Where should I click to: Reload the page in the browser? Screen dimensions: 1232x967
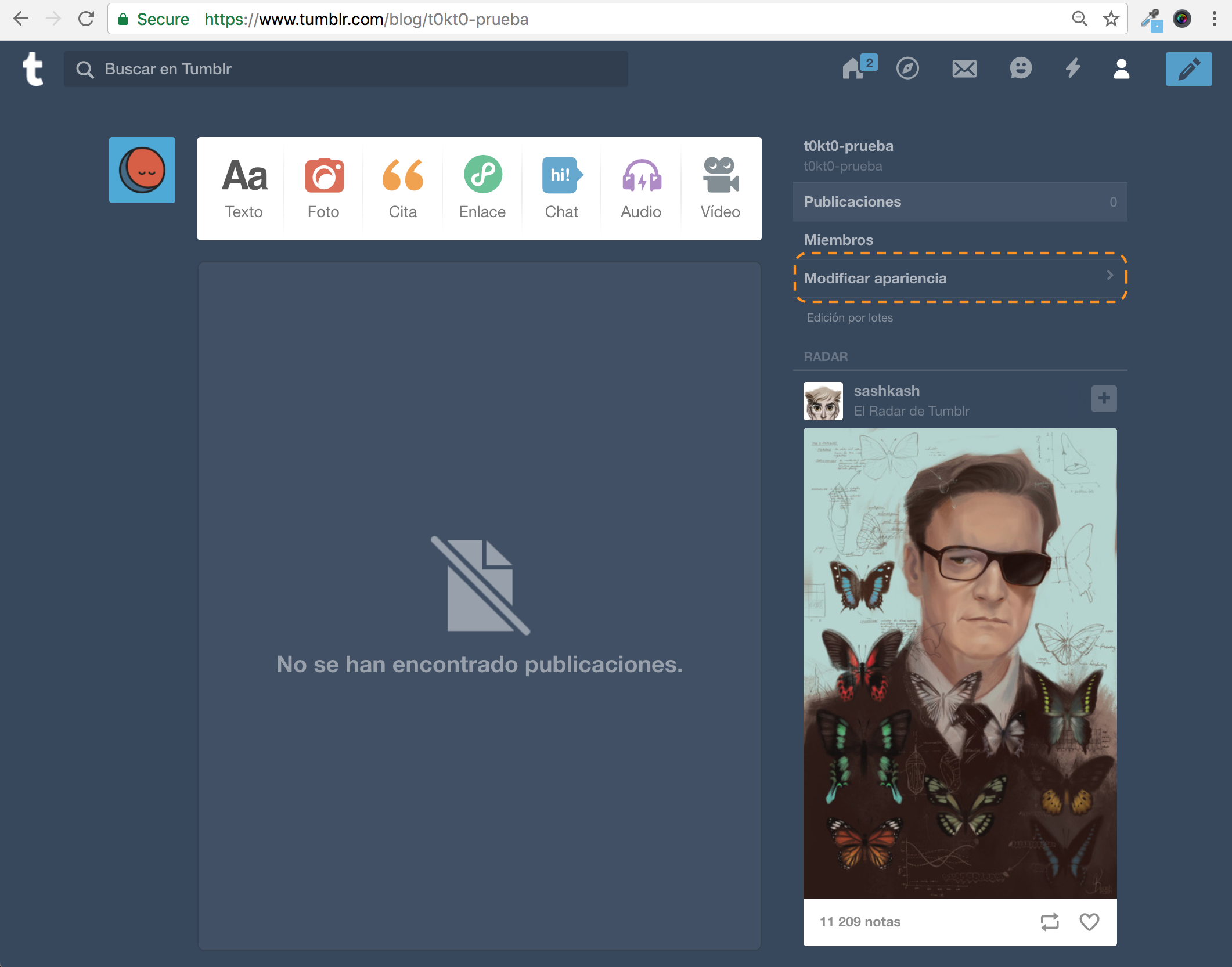click(x=87, y=19)
